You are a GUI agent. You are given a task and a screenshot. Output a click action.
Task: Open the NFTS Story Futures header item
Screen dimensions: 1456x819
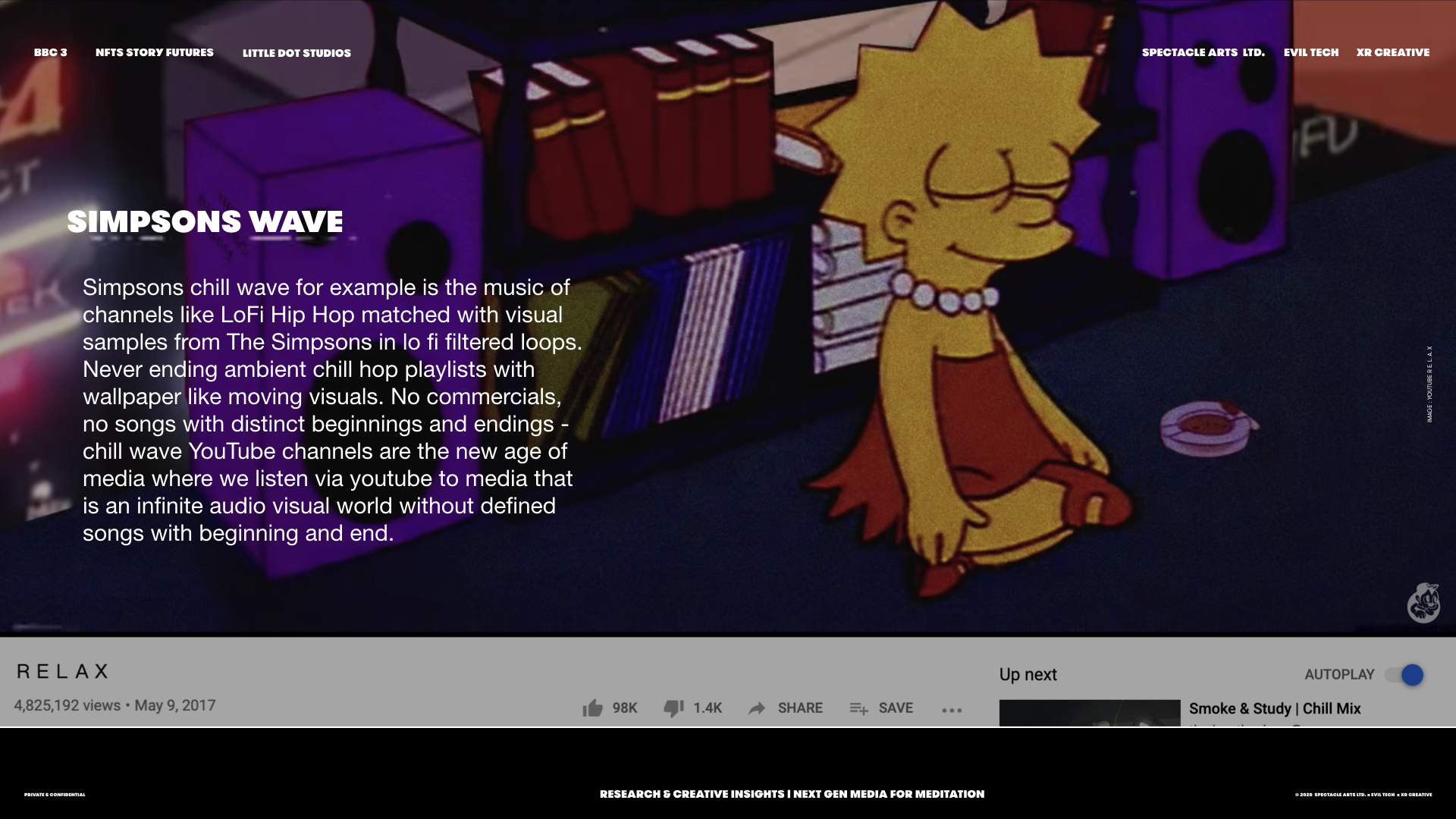pos(155,52)
